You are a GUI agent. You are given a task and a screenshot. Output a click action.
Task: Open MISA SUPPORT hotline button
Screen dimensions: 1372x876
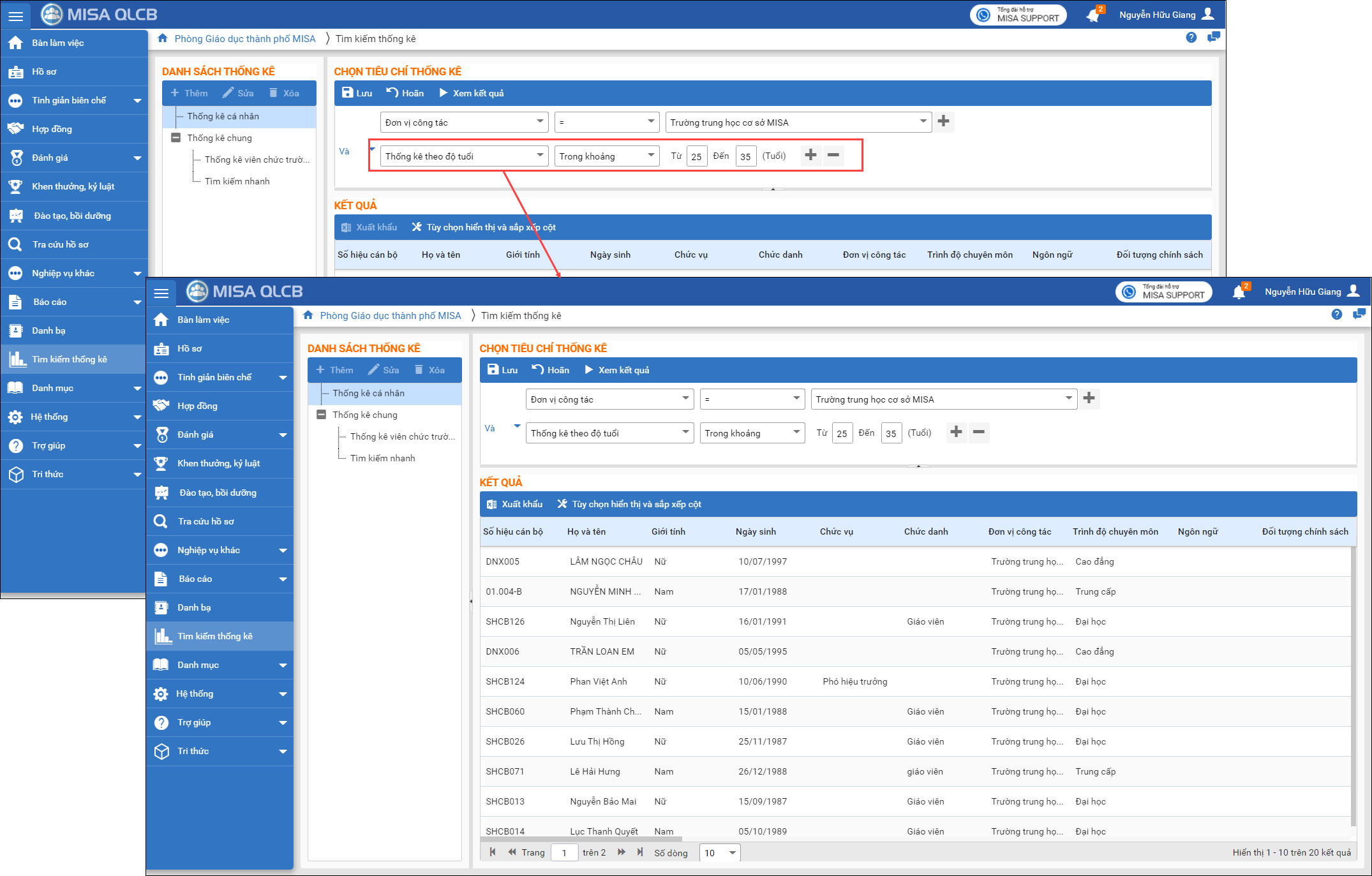(x=1164, y=292)
